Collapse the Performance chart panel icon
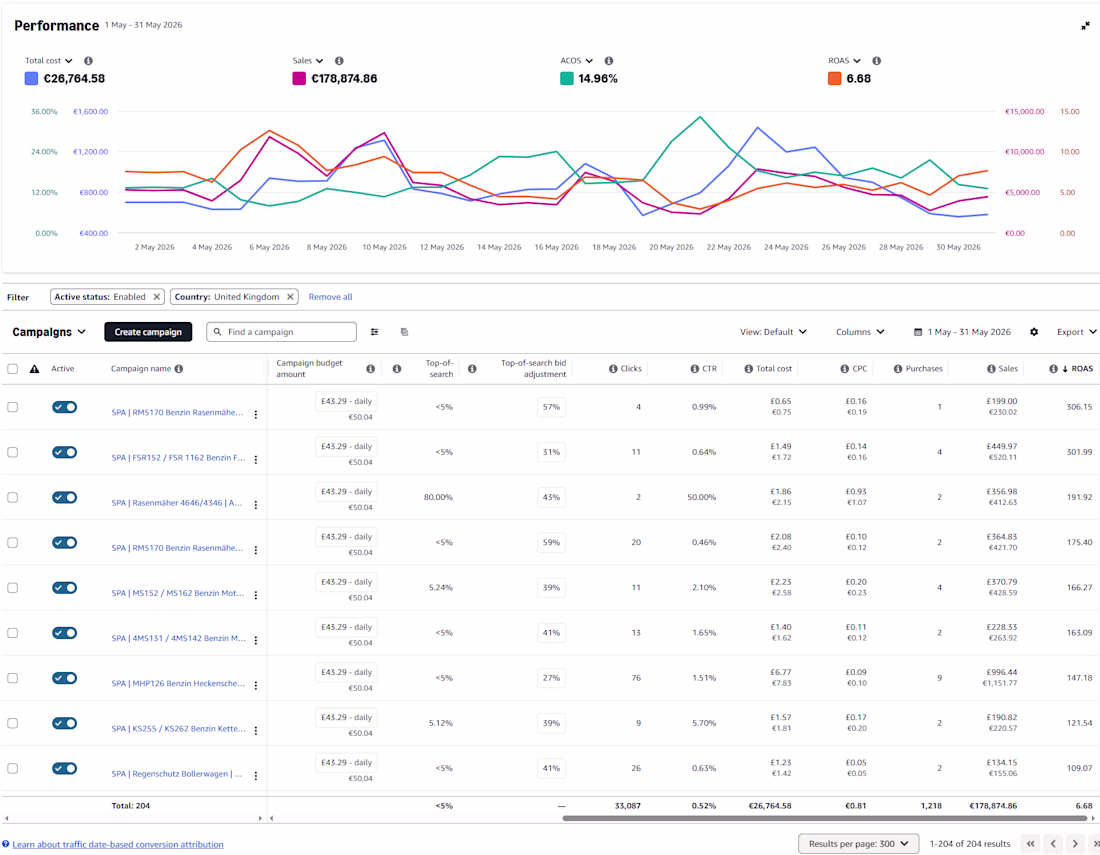This screenshot has height=855, width=1100. (1085, 26)
